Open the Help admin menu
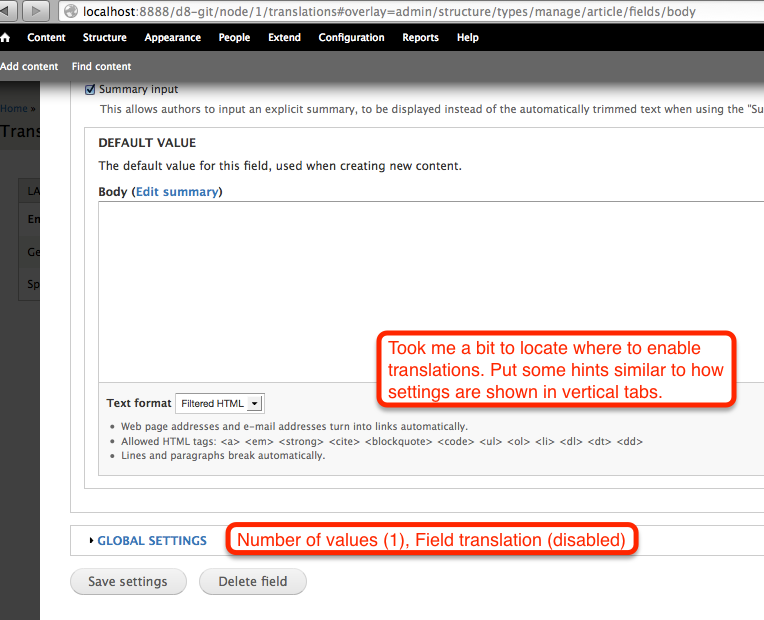Screen dimensions: 764x620 point(468,38)
